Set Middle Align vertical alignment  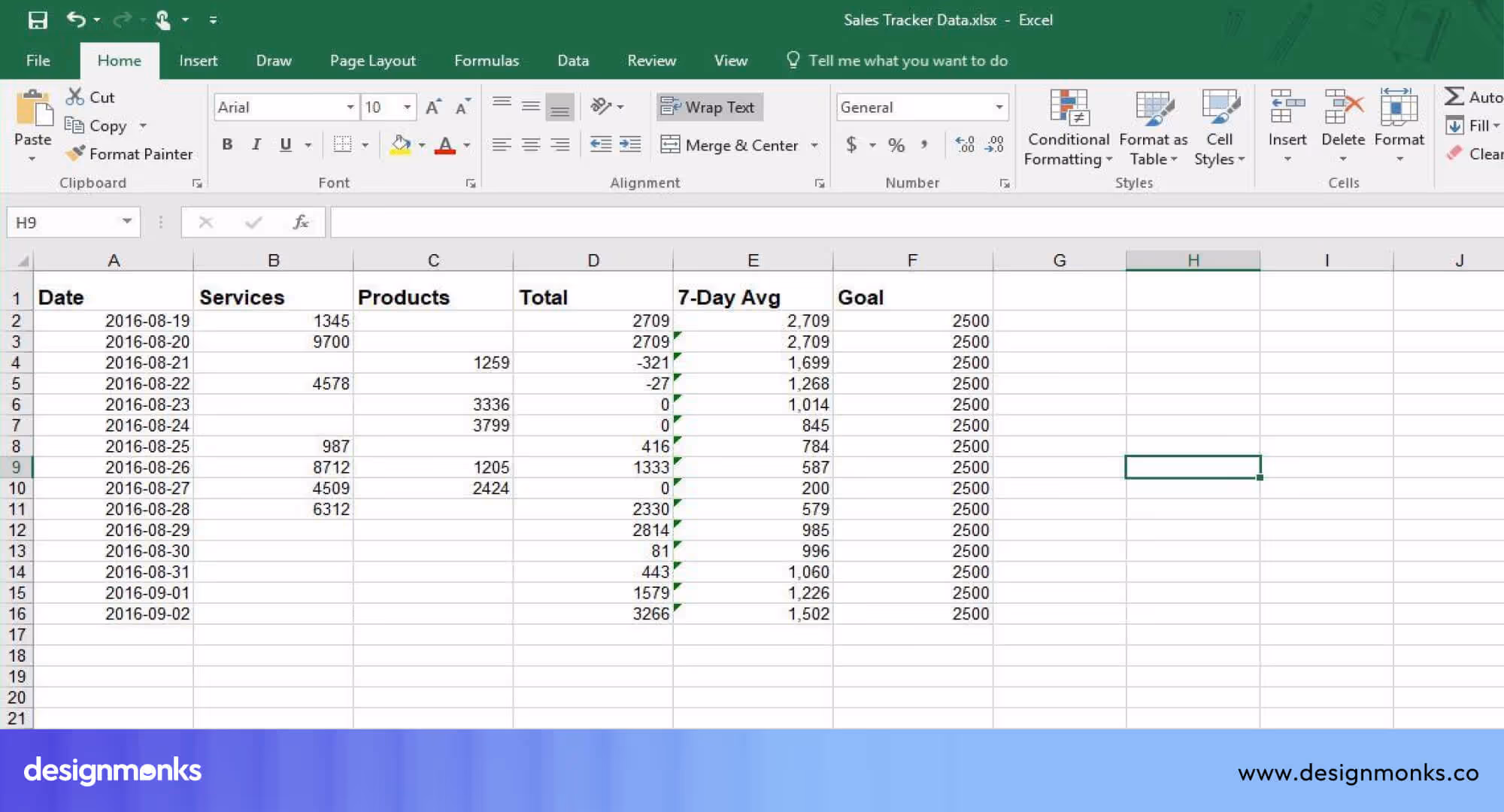point(531,106)
